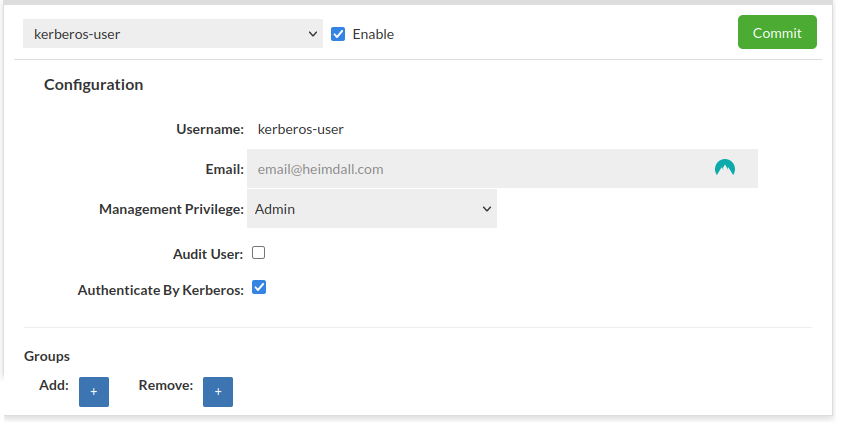The height and width of the screenshot is (438, 843).
Task: Click the Audit User label
Action: pyautogui.click(x=208, y=254)
